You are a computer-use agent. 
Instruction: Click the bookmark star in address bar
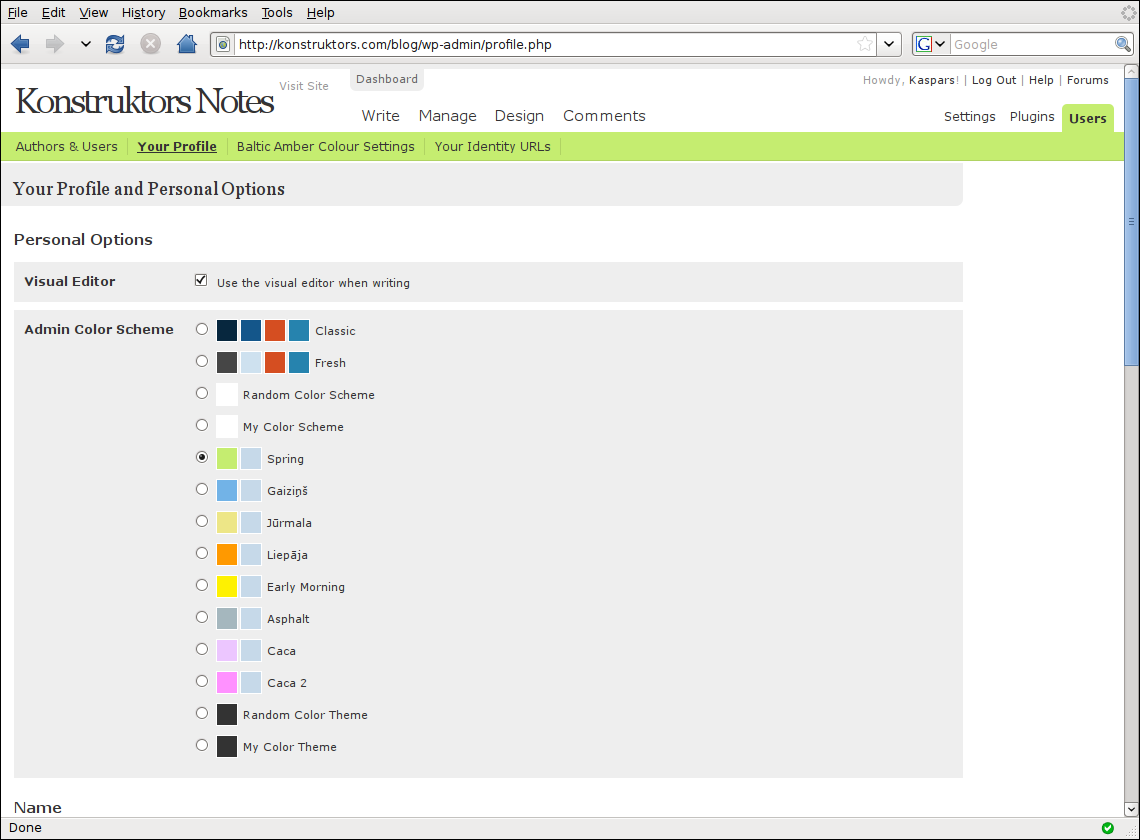tap(864, 44)
